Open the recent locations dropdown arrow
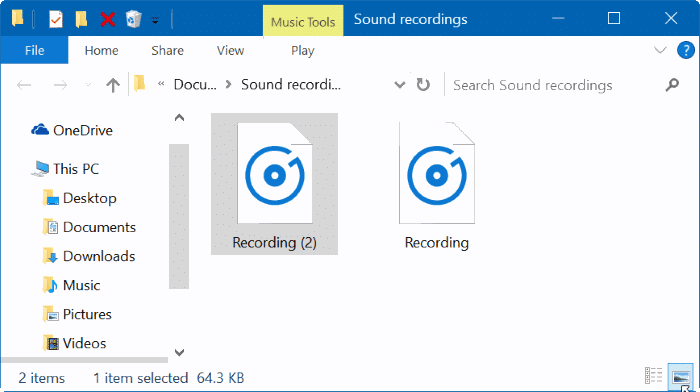This screenshot has height=392, width=700. (x=88, y=85)
